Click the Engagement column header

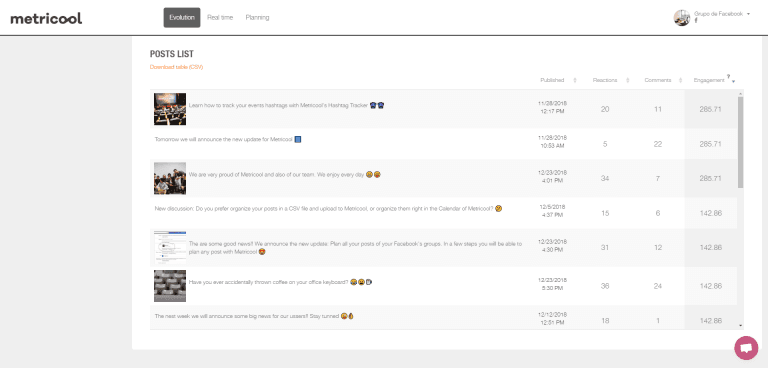click(709, 80)
